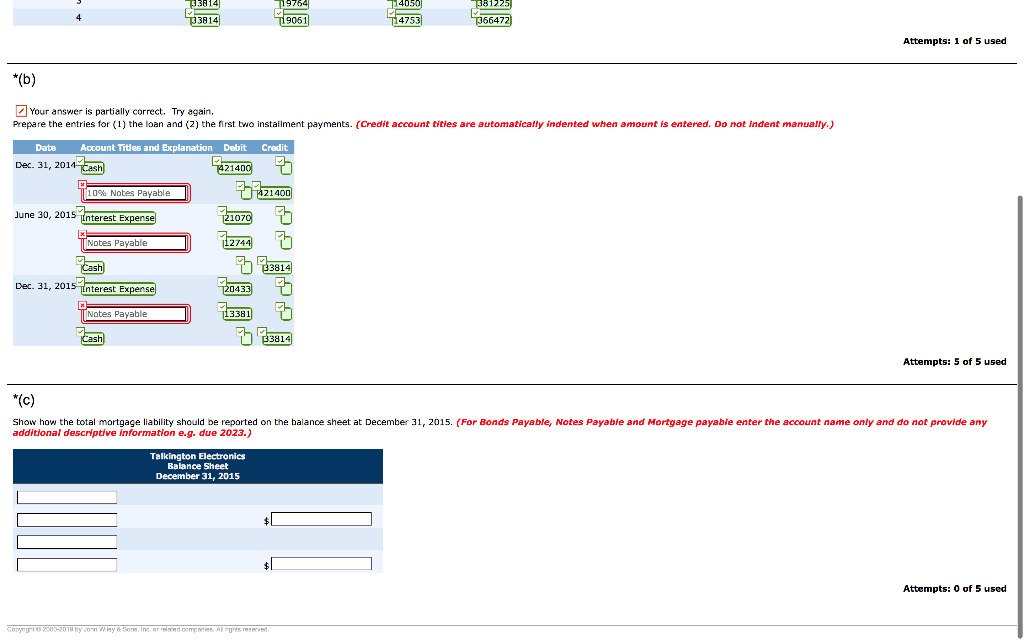Image resolution: width=1024 pixels, height=640 pixels.
Task: Click the 366472 balance in schedule row 4
Action: (x=494, y=20)
